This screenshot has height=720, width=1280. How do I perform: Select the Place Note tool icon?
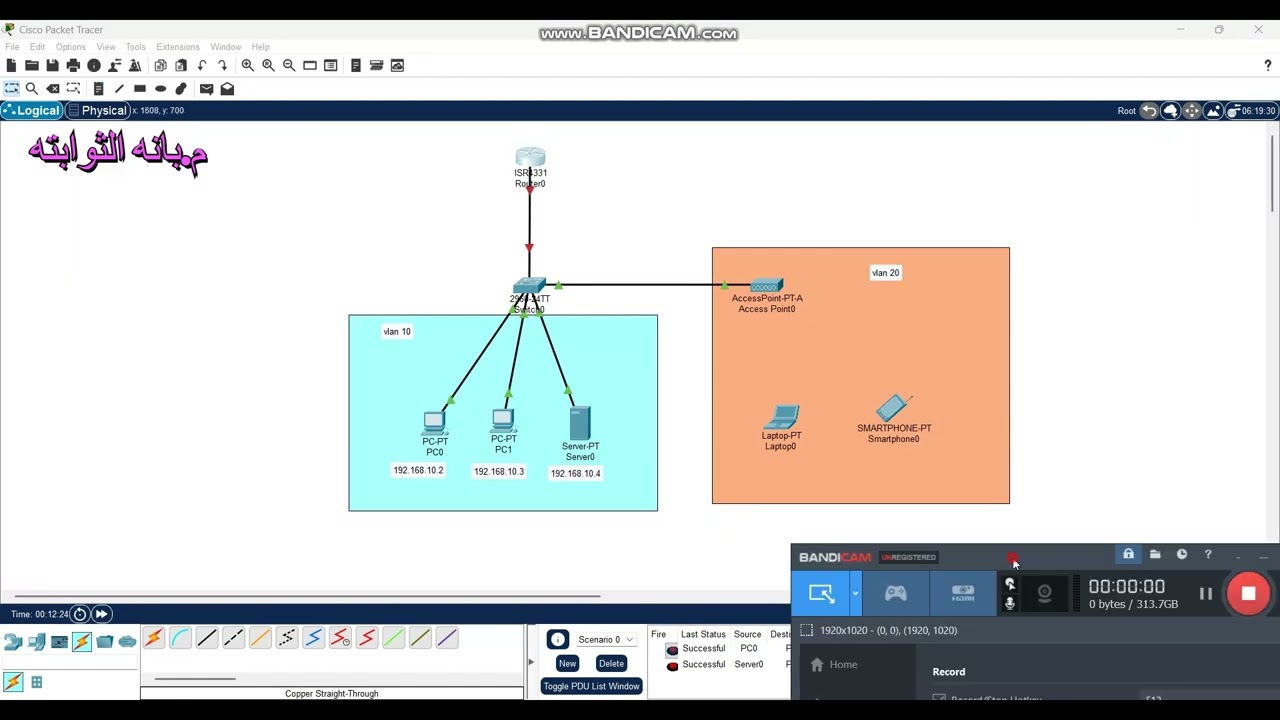tap(98, 89)
